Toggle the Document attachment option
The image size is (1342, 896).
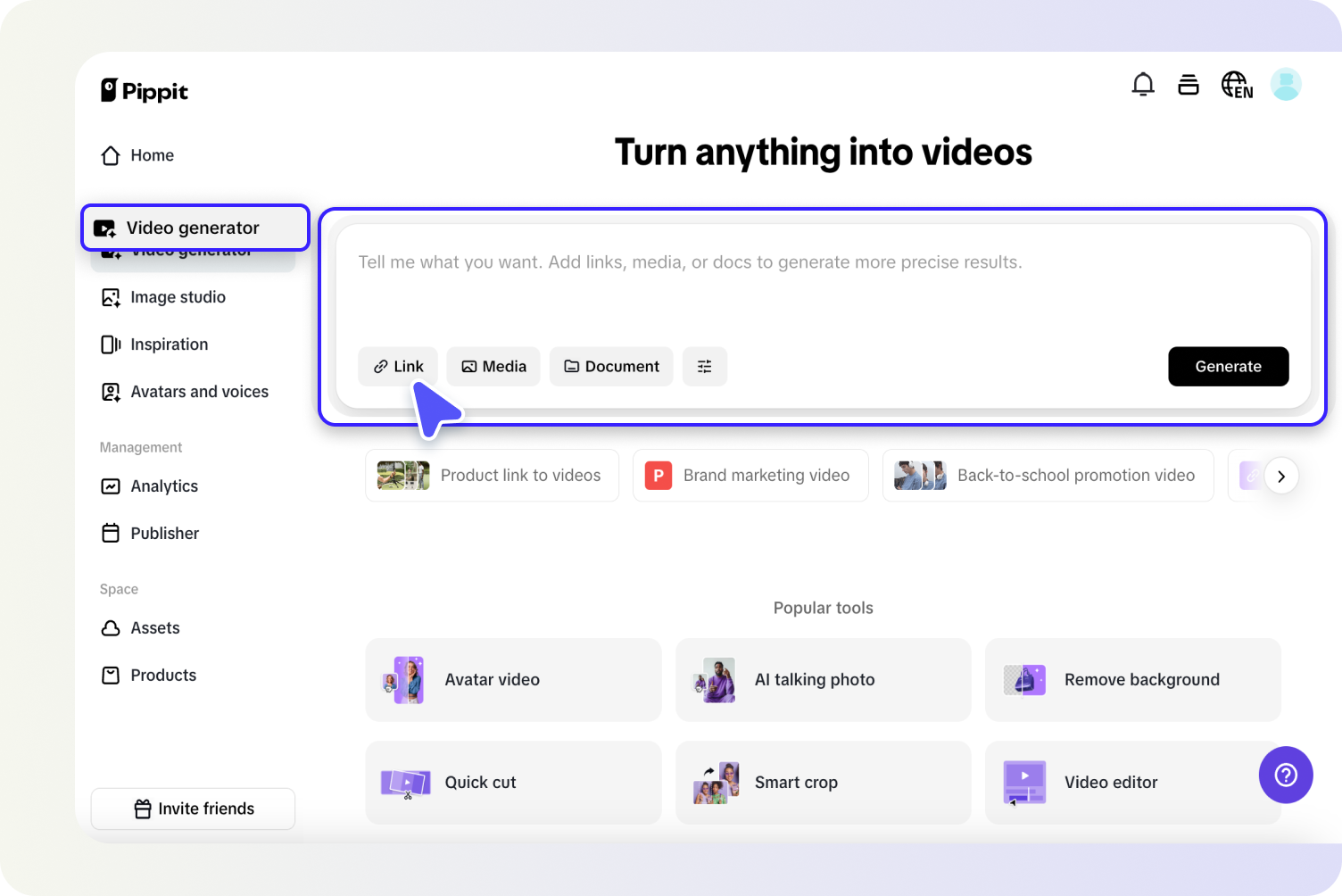click(x=611, y=366)
